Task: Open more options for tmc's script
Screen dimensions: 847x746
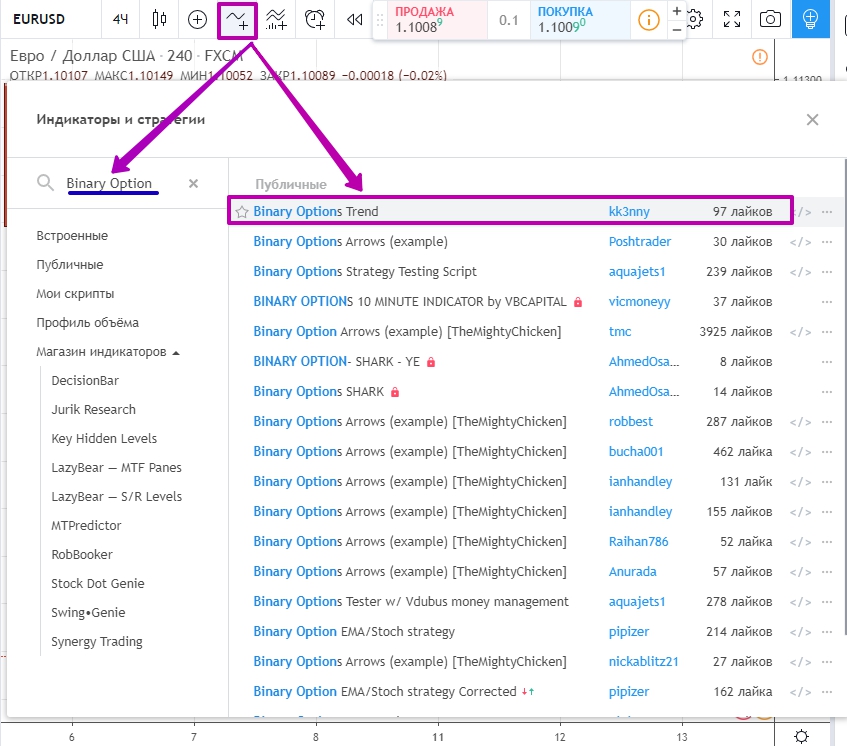Action: [x=827, y=332]
